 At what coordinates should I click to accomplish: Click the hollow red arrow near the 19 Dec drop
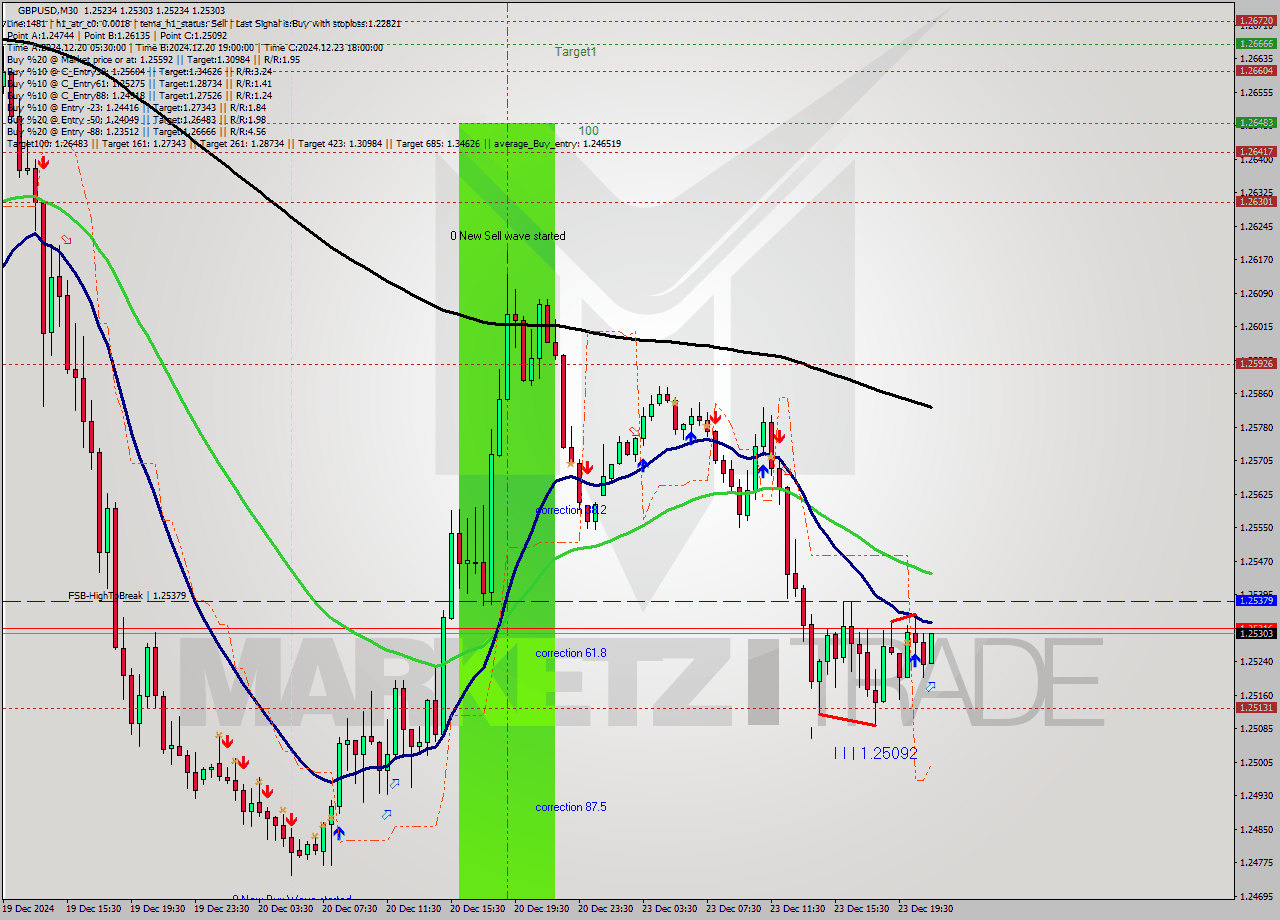point(66,239)
